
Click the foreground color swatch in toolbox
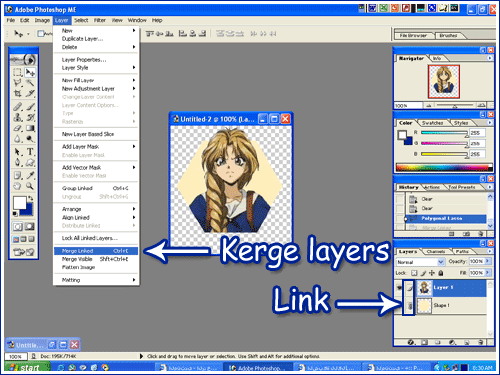pos(20,203)
